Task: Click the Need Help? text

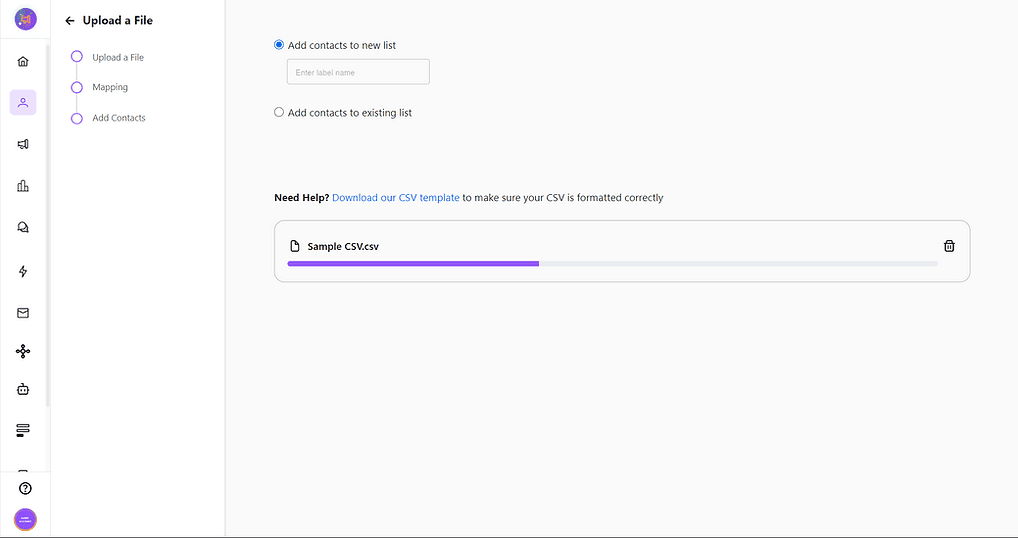Action: 301,197
